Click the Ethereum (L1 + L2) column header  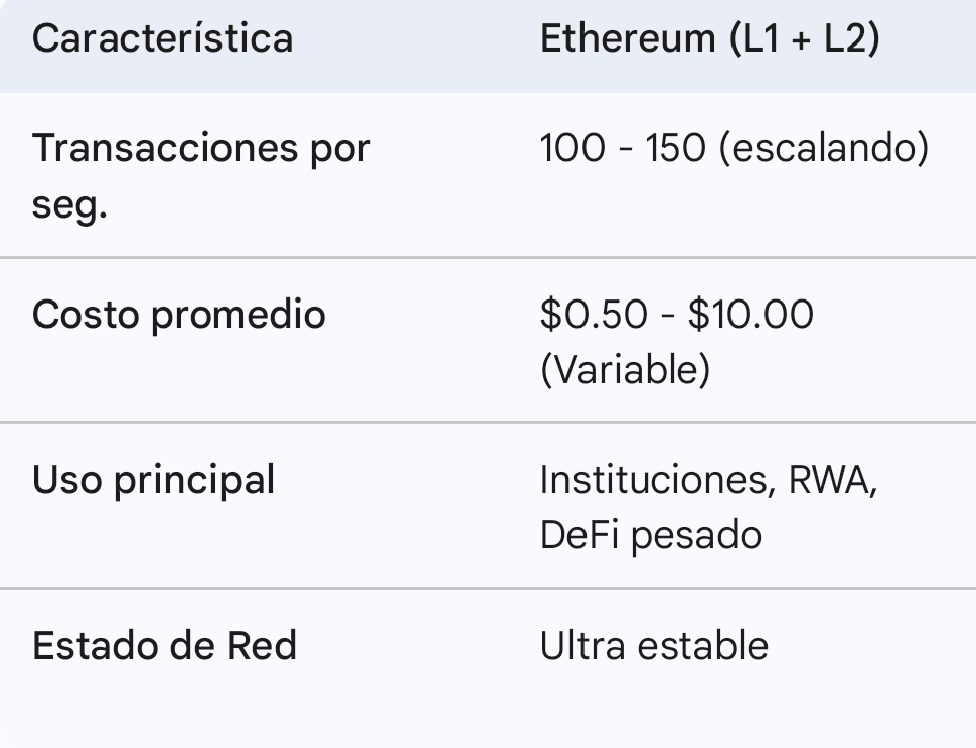pyautogui.click(x=709, y=39)
